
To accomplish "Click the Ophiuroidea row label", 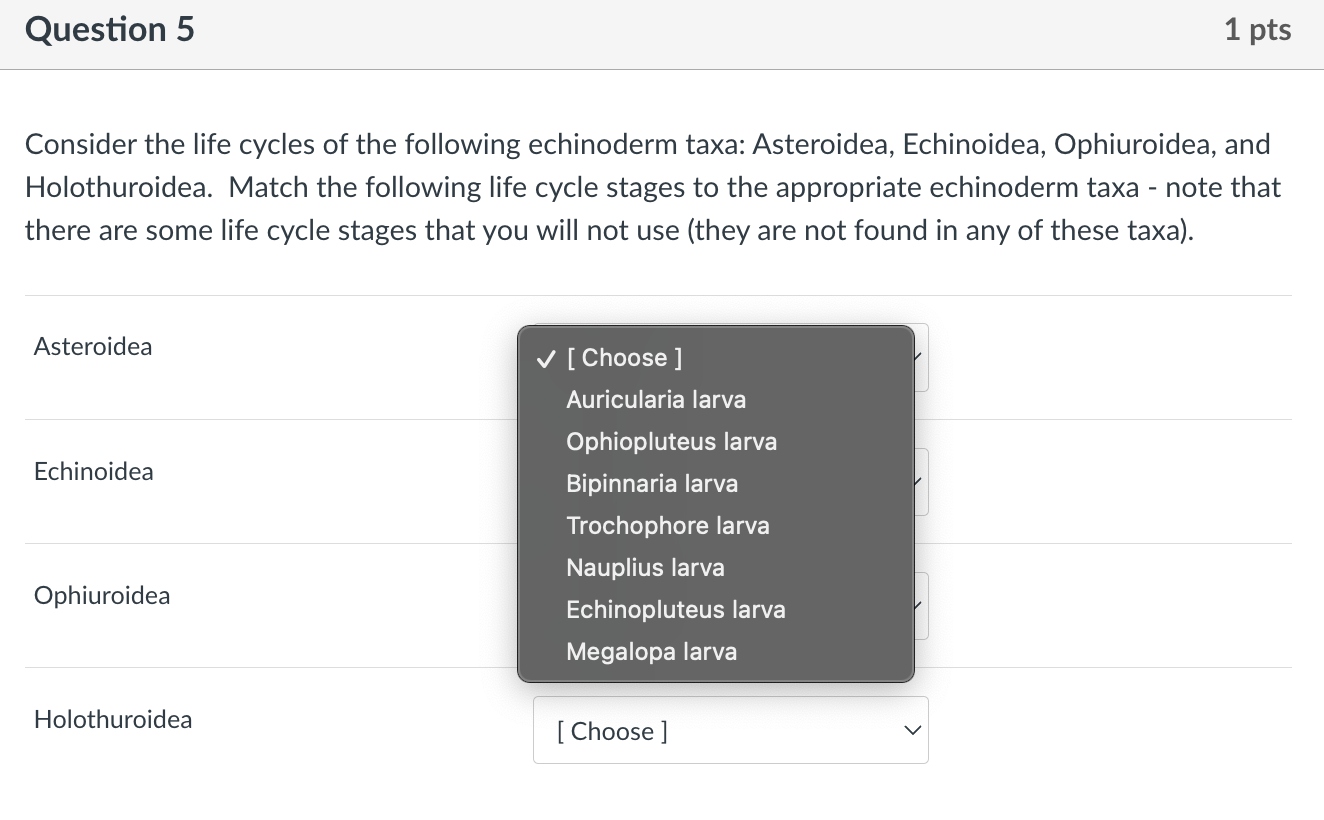I will (x=101, y=595).
